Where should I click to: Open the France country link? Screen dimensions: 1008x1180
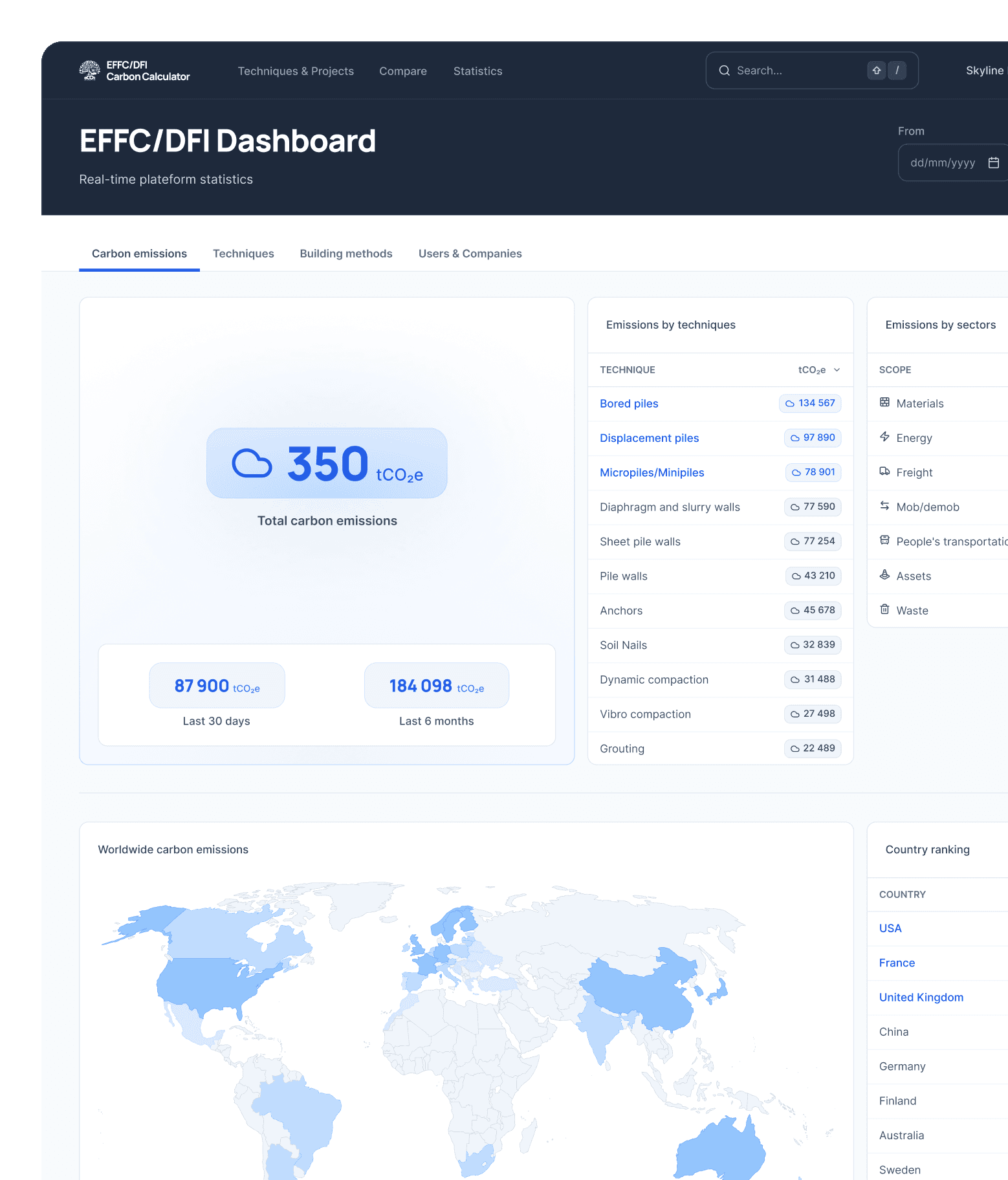[x=897, y=963]
